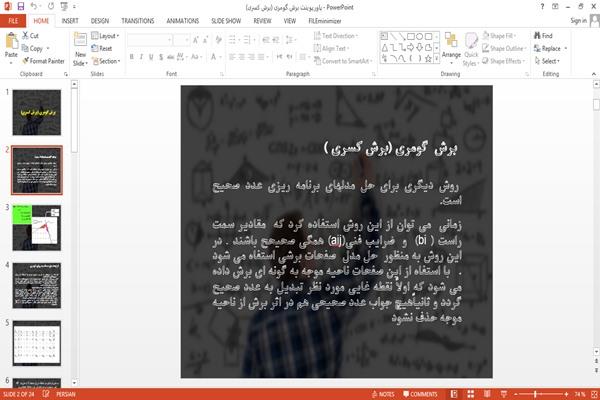Select slide 3 thumbnail with green box

tap(37, 228)
